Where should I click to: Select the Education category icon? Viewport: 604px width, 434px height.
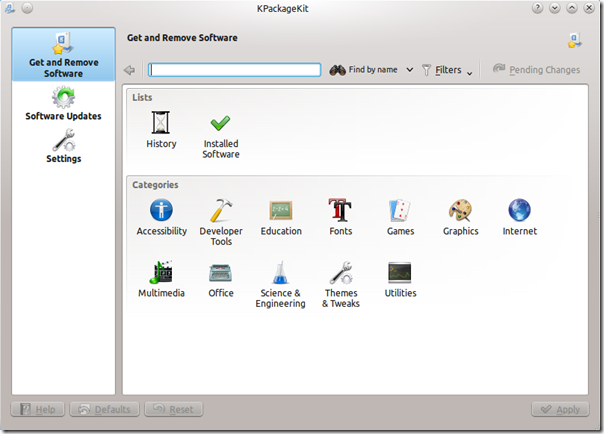(x=281, y=213)
